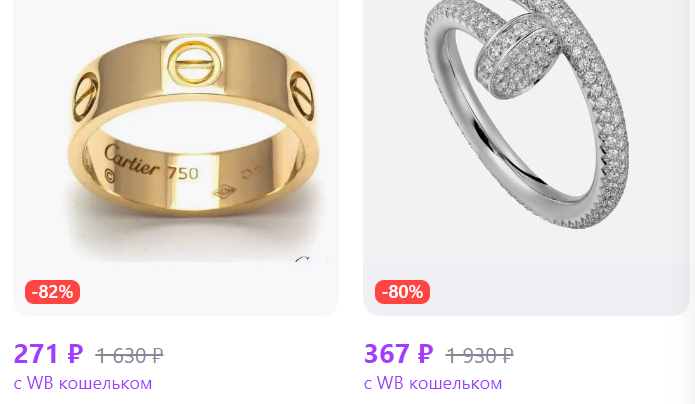Click the 750 hallmark on gold ring
Viewport: 695px width, 404px height.
pos(183,173)
